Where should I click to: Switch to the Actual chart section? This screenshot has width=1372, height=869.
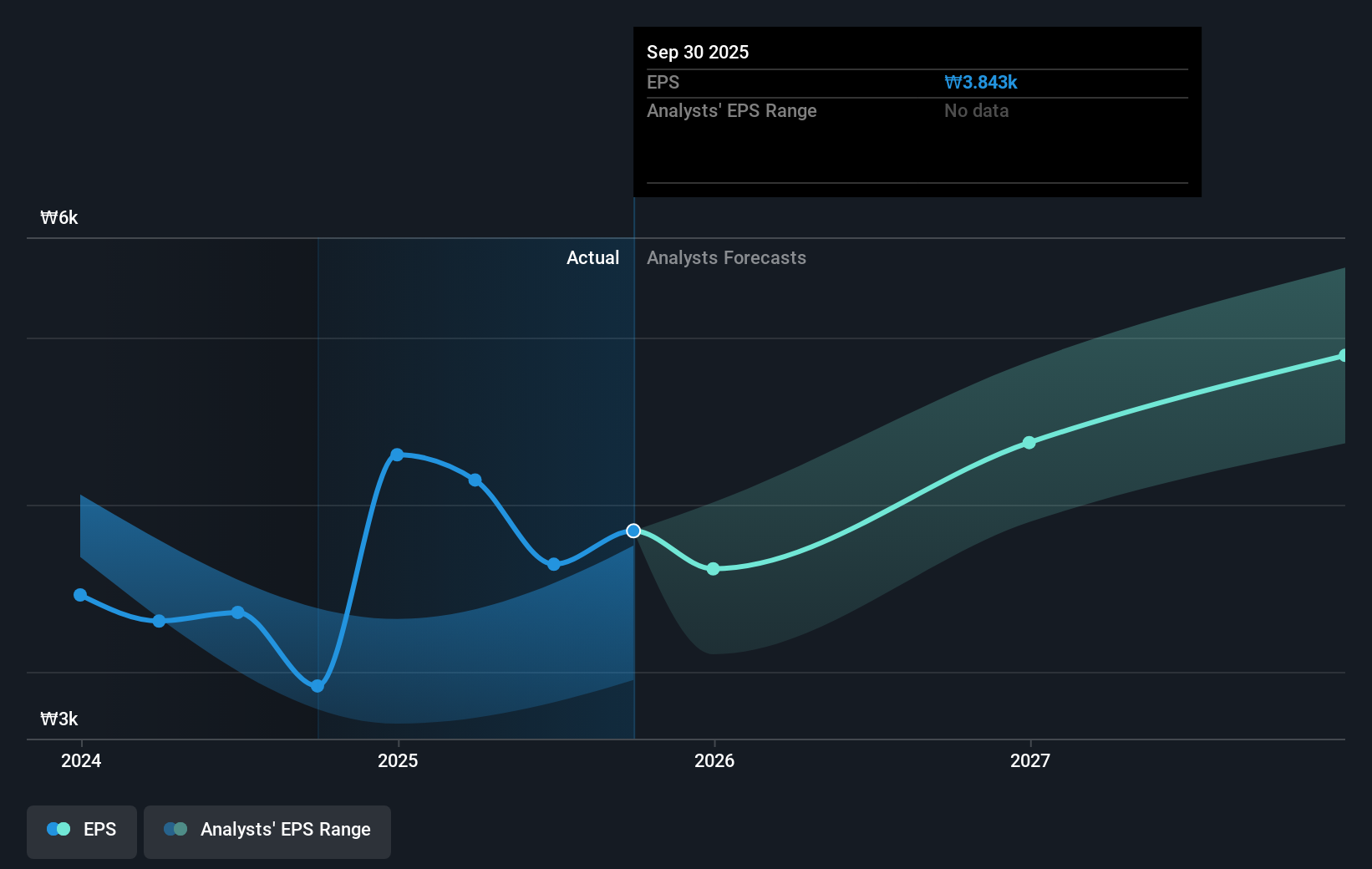pos(592,257)
